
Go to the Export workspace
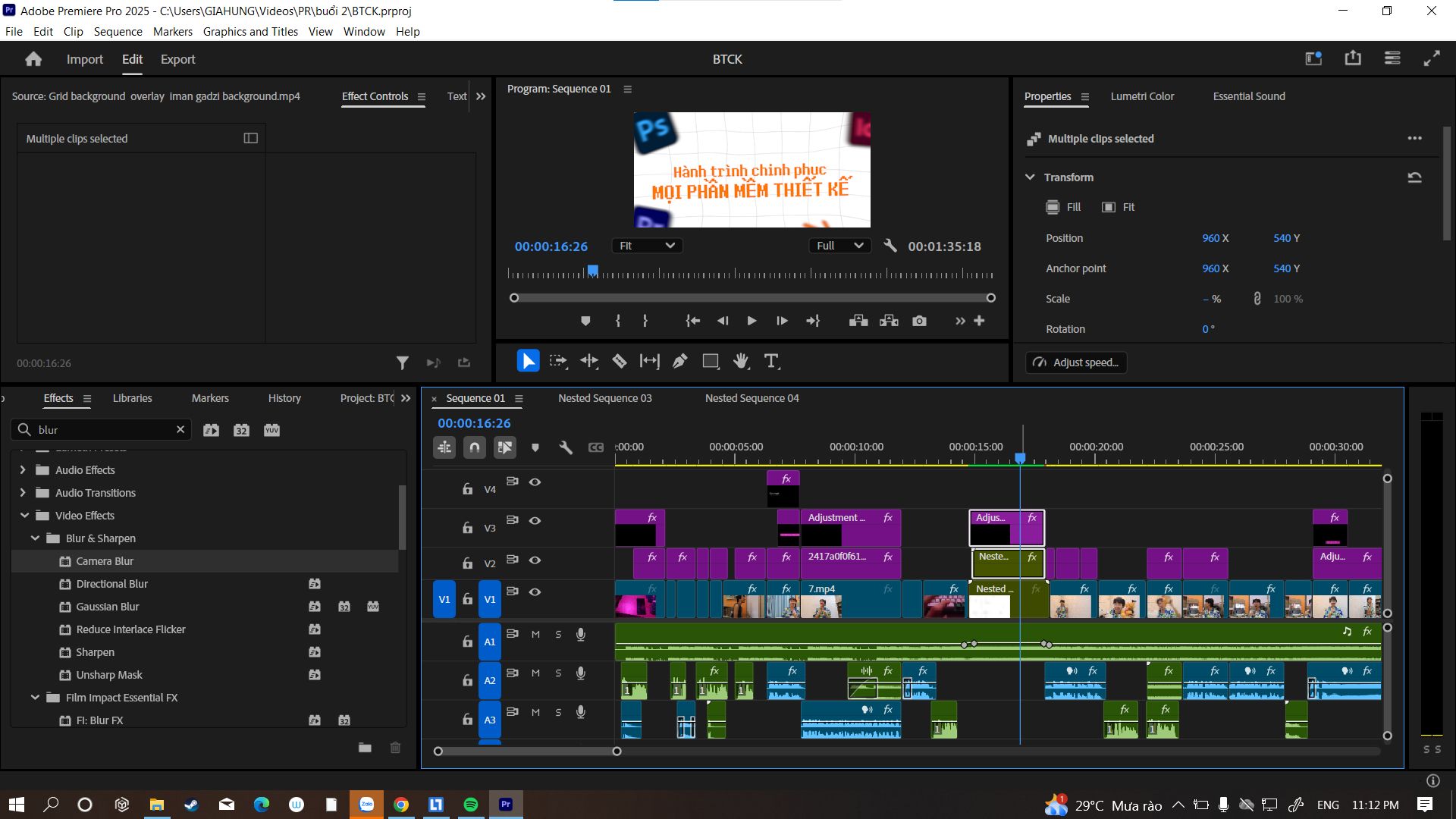(x=177, y=59)
